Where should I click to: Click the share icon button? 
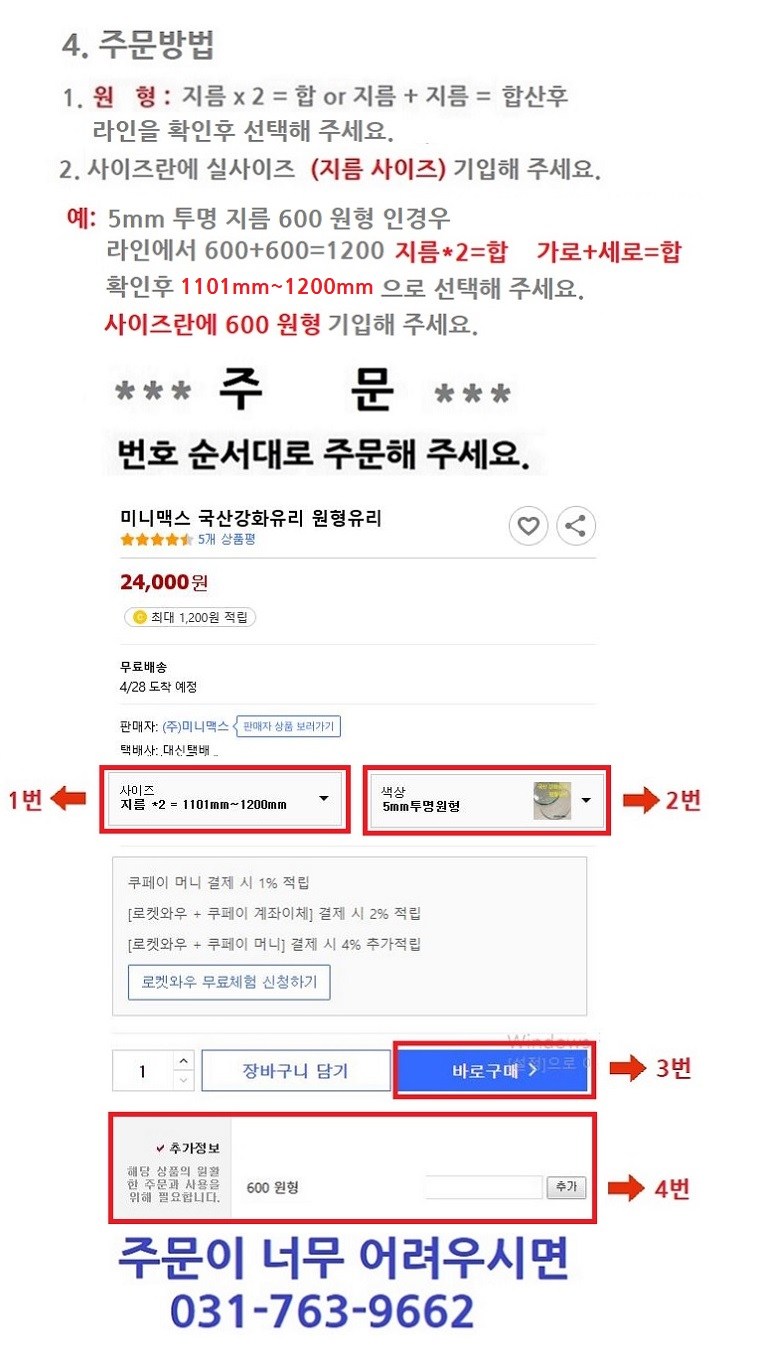pos(575,526)
